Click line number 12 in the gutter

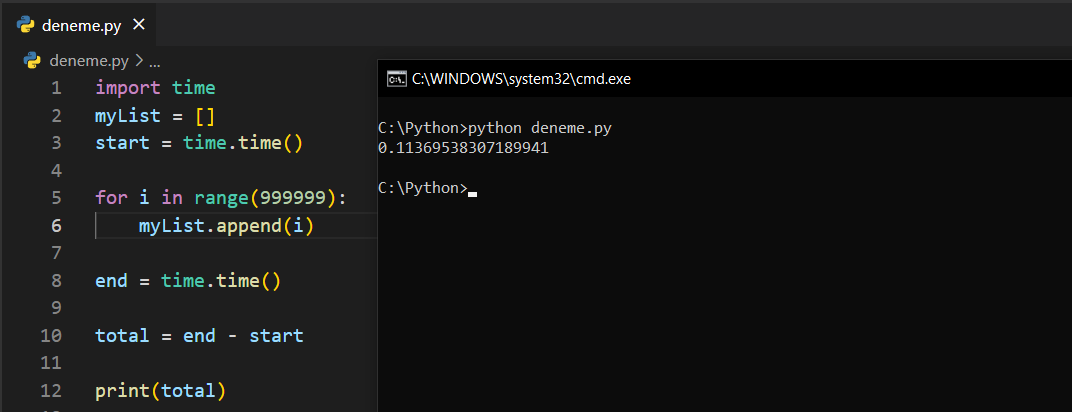(x=51, y=390)
